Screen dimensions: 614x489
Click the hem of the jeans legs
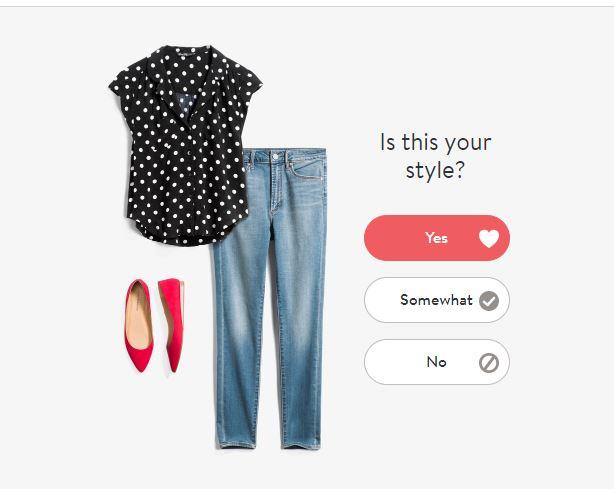click(x=269, y=442)
